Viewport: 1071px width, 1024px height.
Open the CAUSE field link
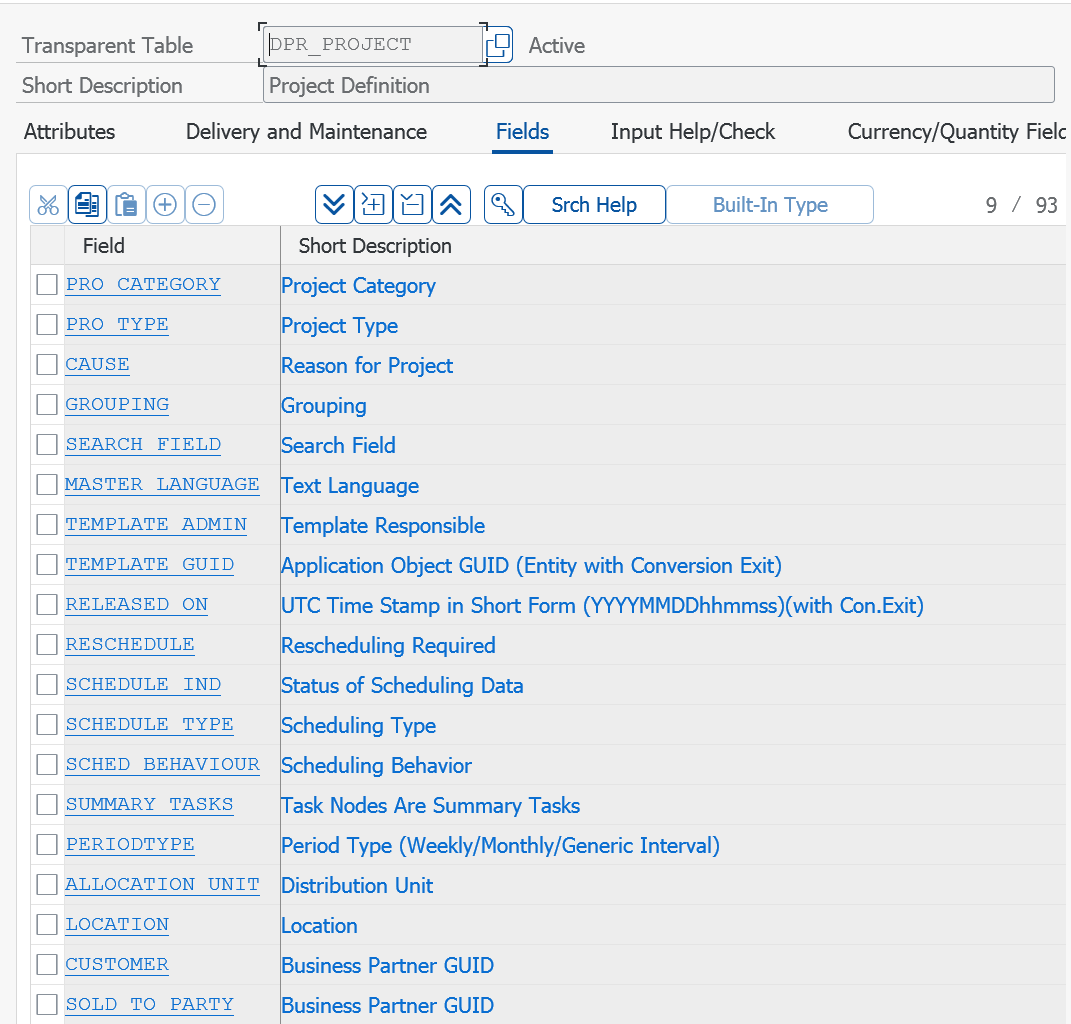pos(98,364)
